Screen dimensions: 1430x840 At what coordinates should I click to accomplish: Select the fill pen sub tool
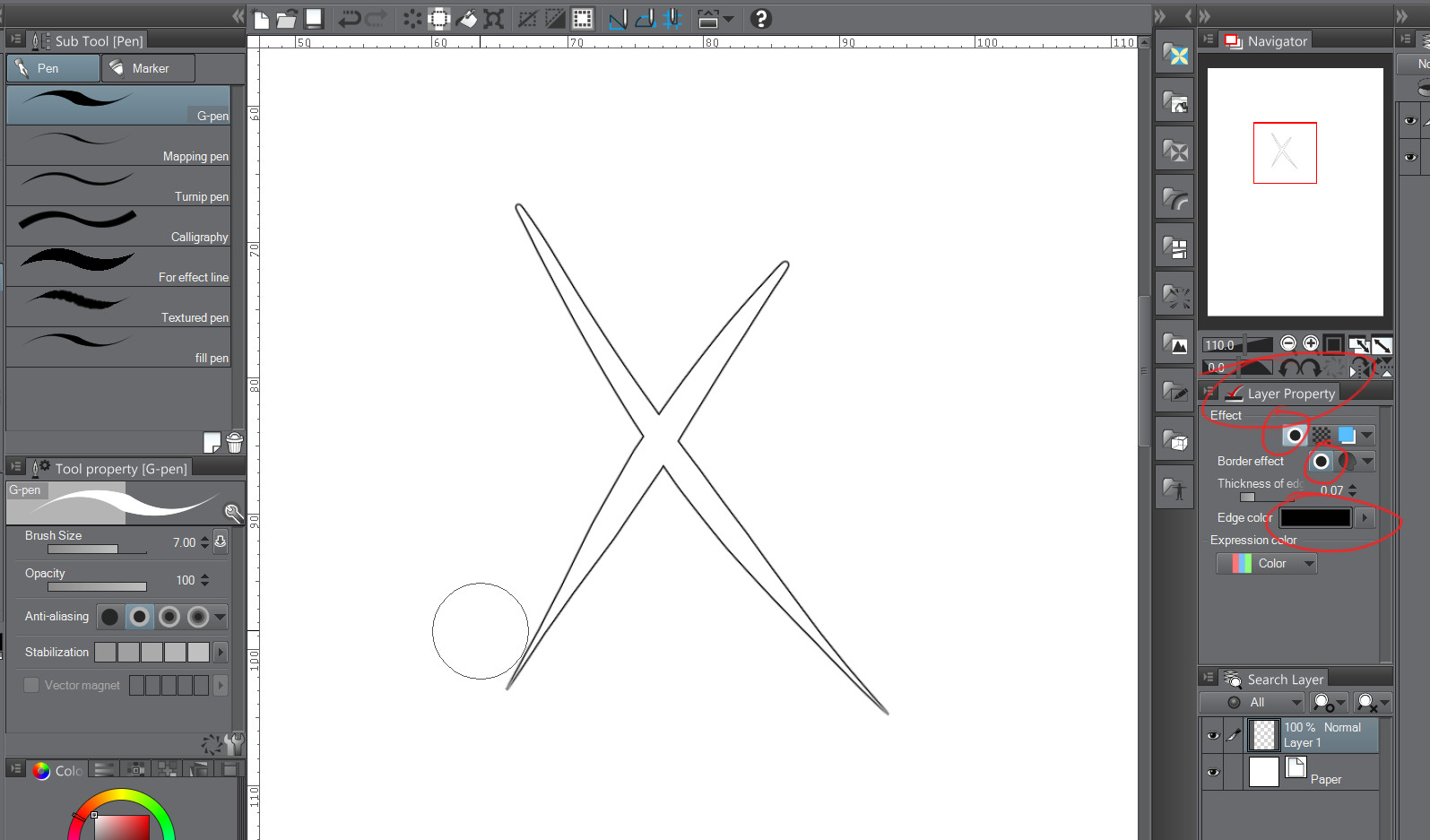coord(118,347)
